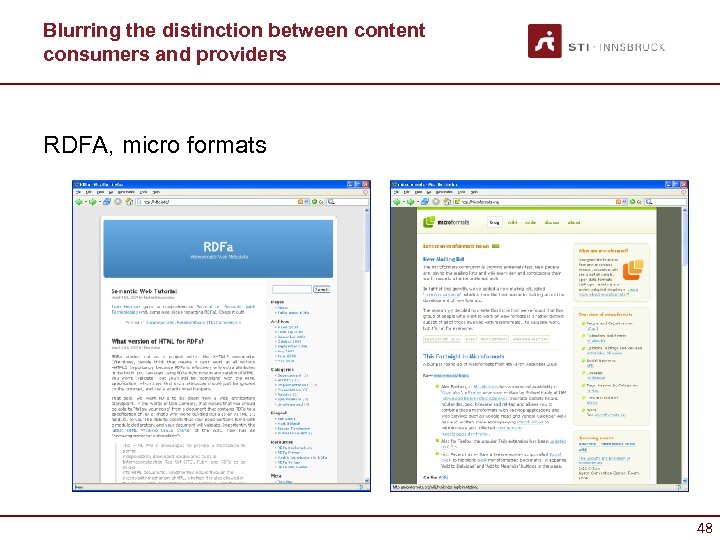Click scroll-down arrow in RDFa window scrollbar
The height and width of the screenshot is (540, 720).
tap(366, 480)
